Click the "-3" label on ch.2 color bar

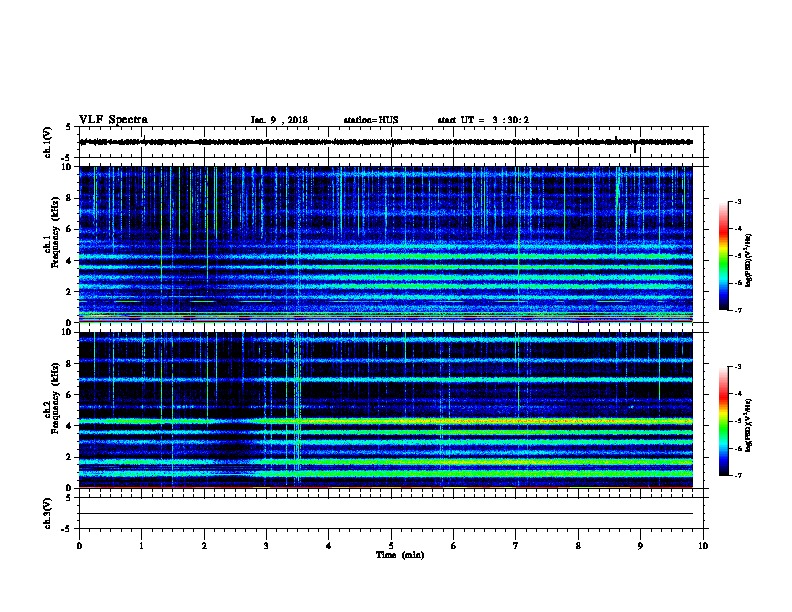point(737,367)
